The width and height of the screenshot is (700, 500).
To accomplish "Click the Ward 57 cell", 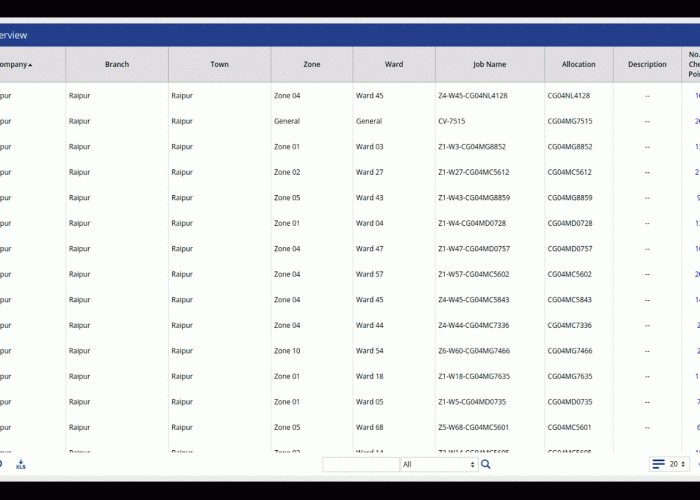I will pyautogui.click(x=370, y=274).
